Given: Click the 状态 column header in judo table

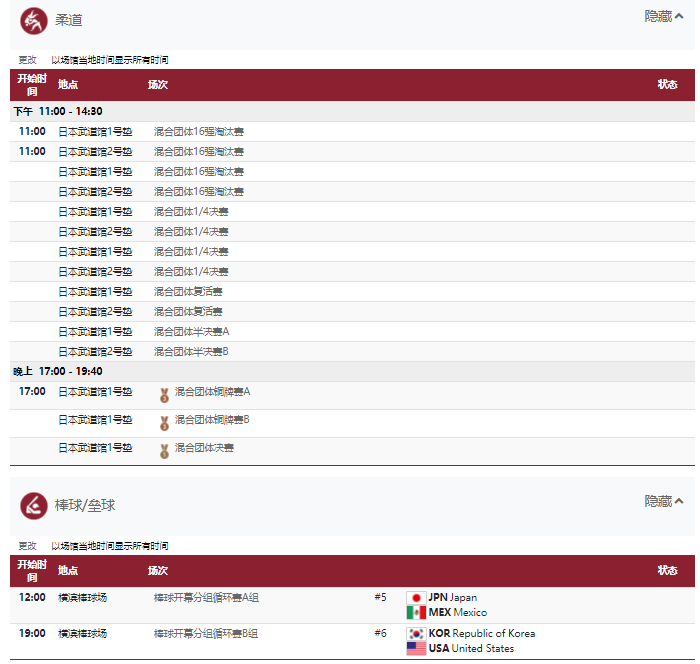Looking at the screenshot, I should click(667, 85).
